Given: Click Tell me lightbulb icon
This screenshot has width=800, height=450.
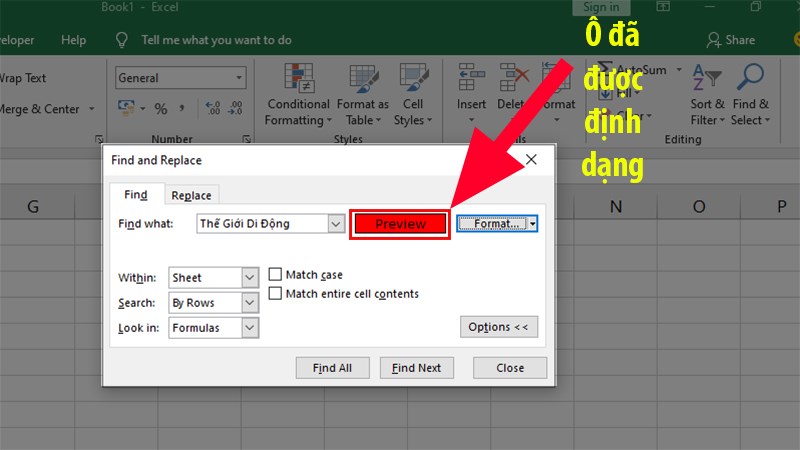Looking at the screenshot, I should point(122,40).
